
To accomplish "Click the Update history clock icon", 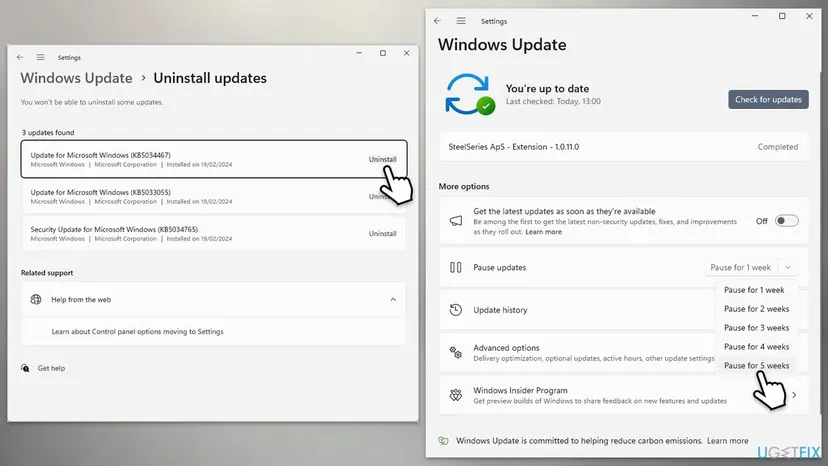I will 456,310.
